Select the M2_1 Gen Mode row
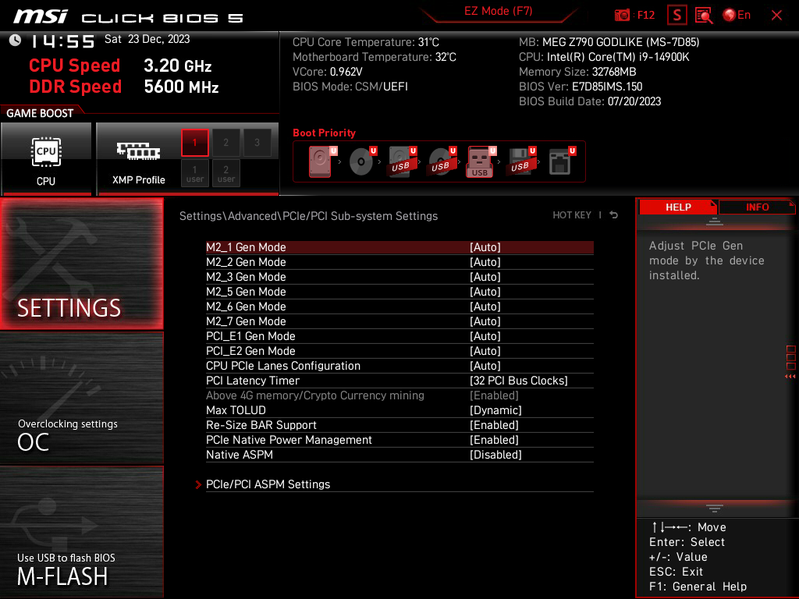 click(x=400, y=247)
